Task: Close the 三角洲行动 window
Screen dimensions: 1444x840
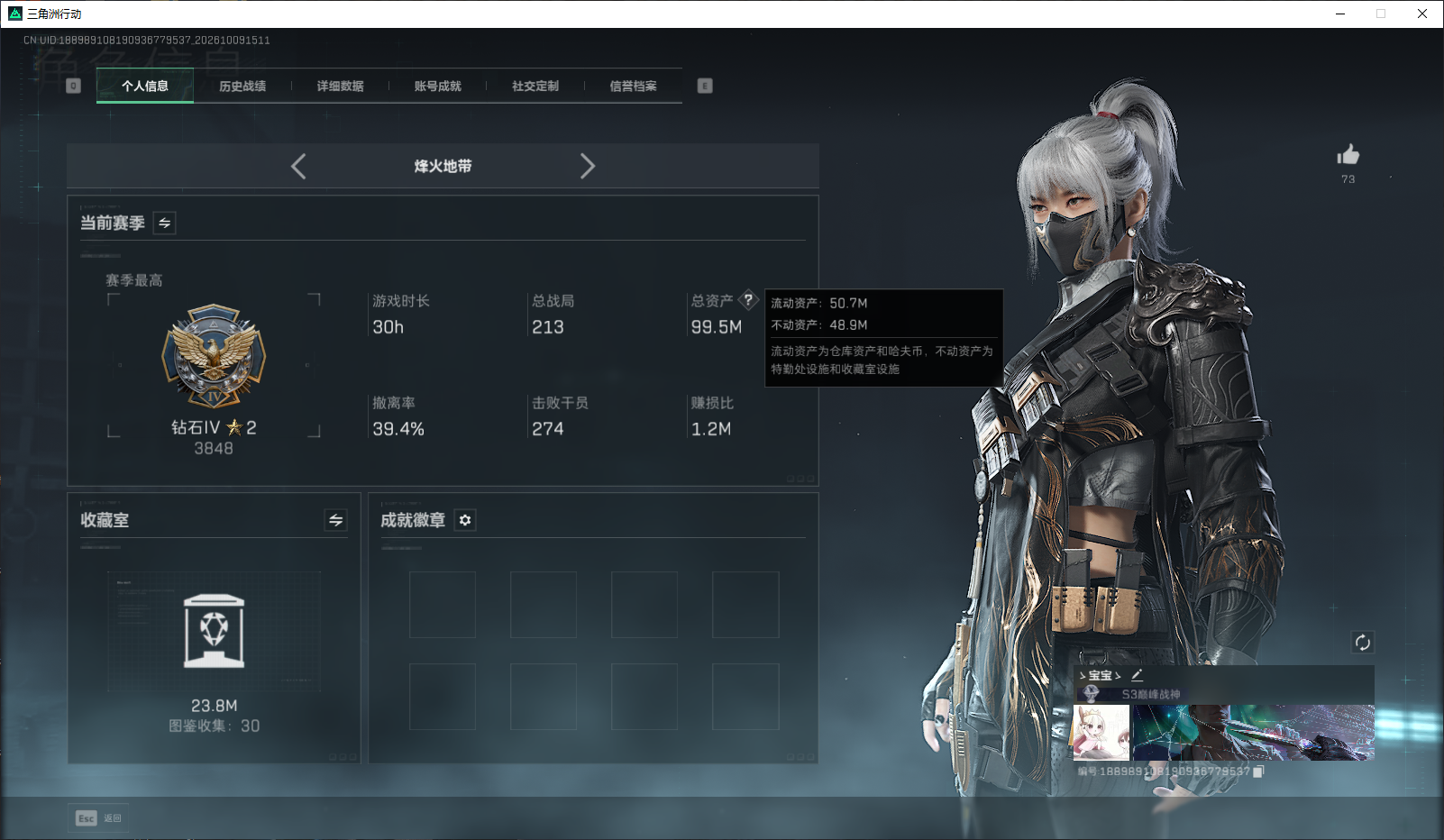Action: tap(1422, 14)
